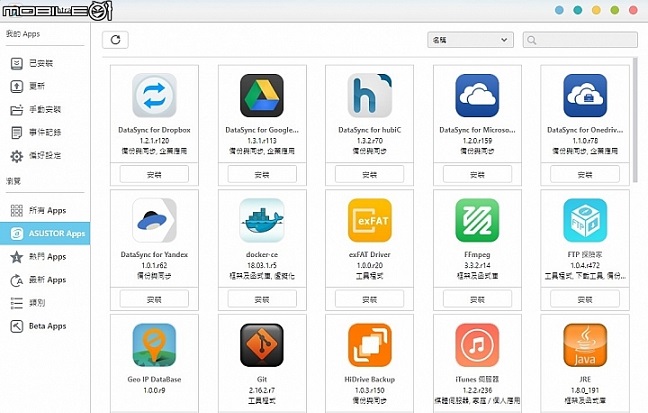Open FTP Explorer cube app icon
The height and width of the screenshot is (413, 648).
585,220
